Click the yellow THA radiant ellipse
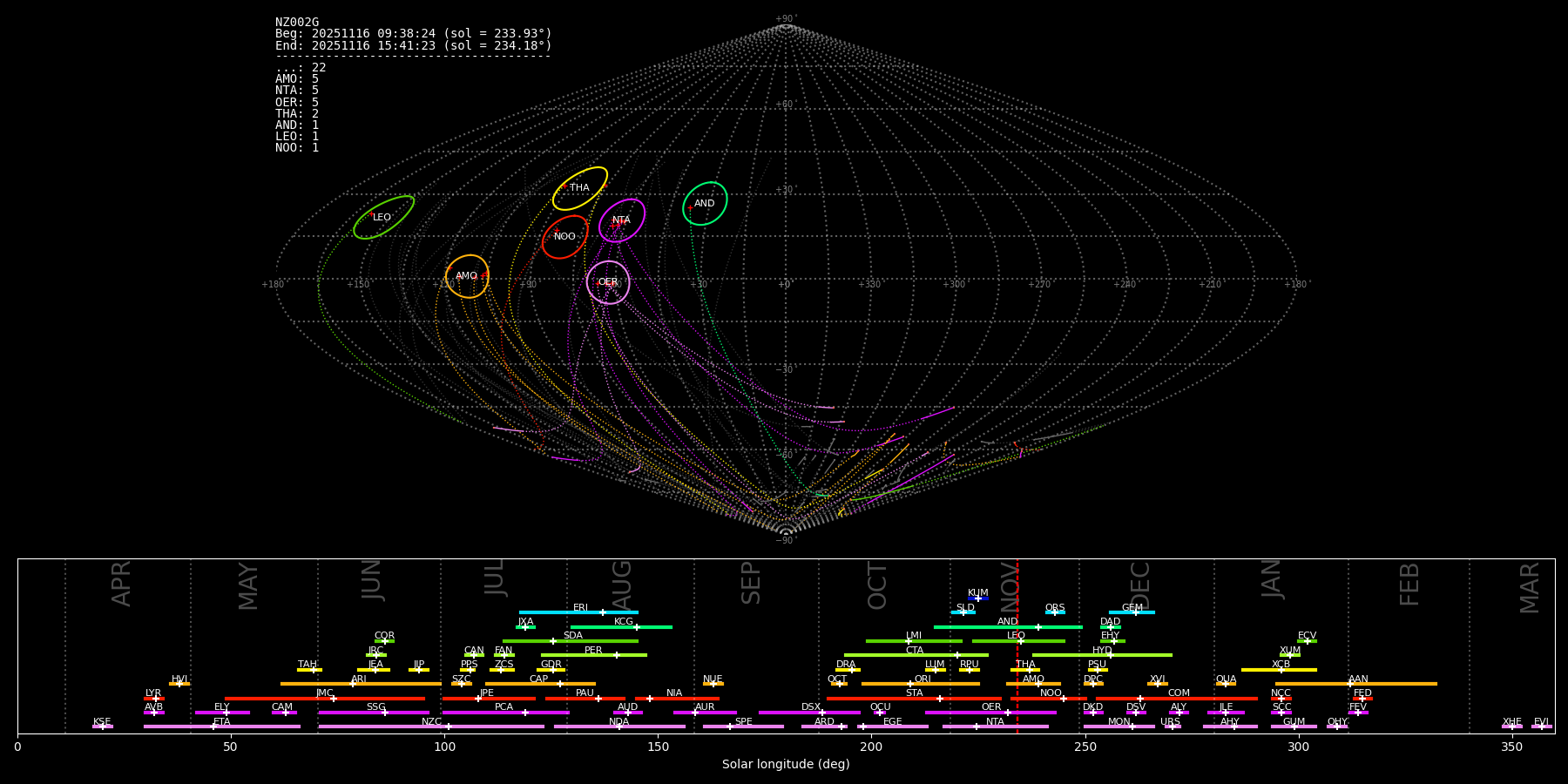 579,188
